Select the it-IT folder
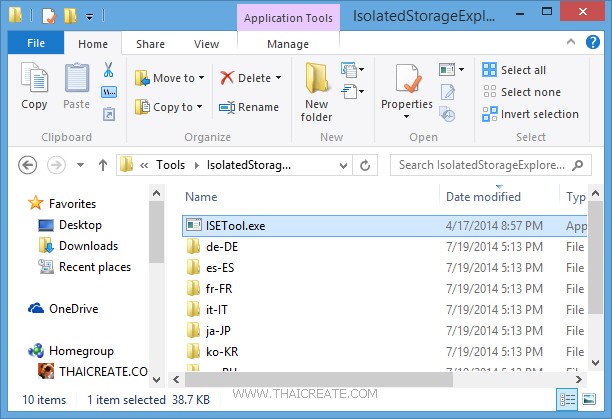Viewport: 612px width, 419px height. click(x=384, y=310)
